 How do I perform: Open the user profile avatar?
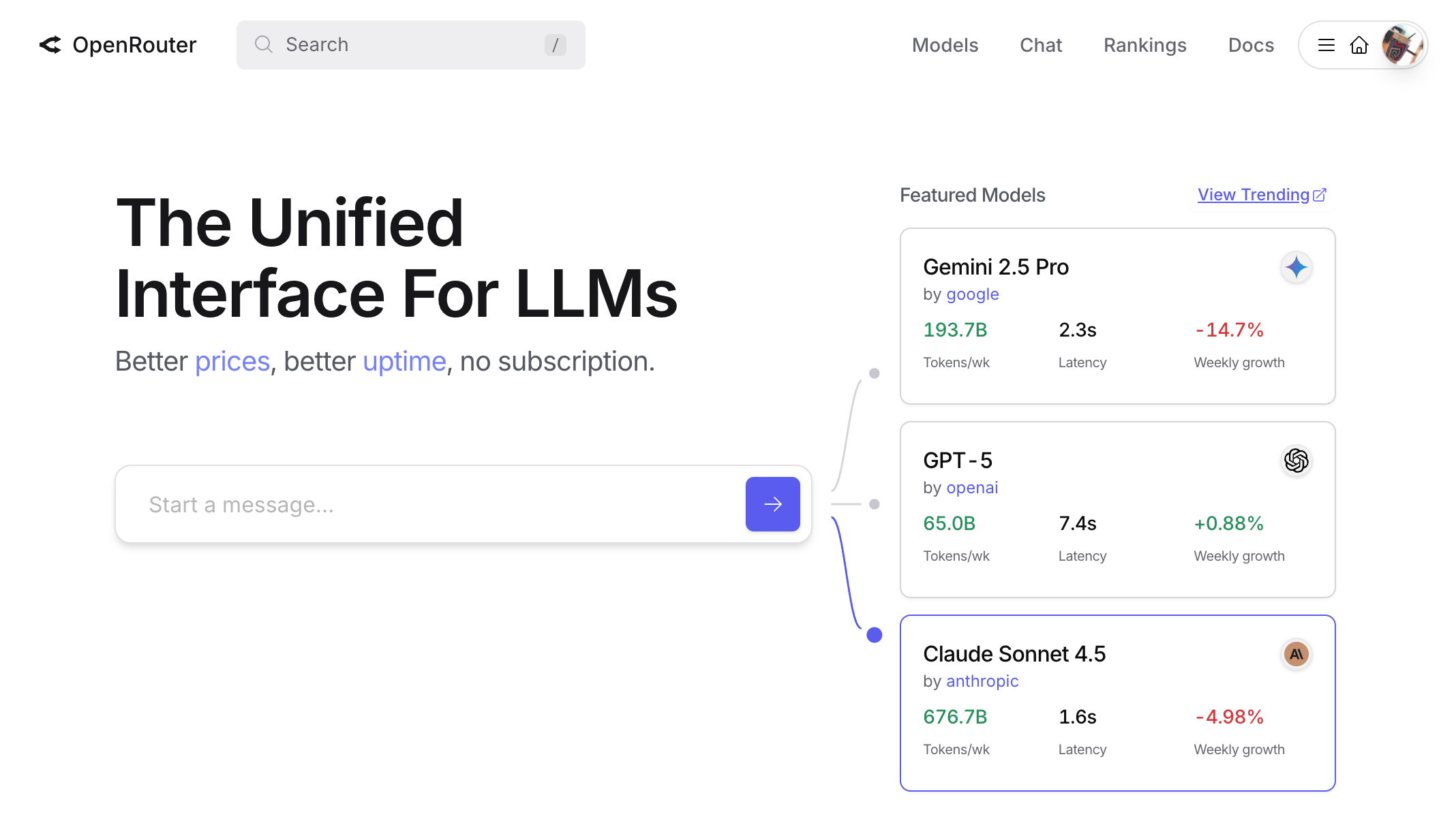click(1401, 45)
